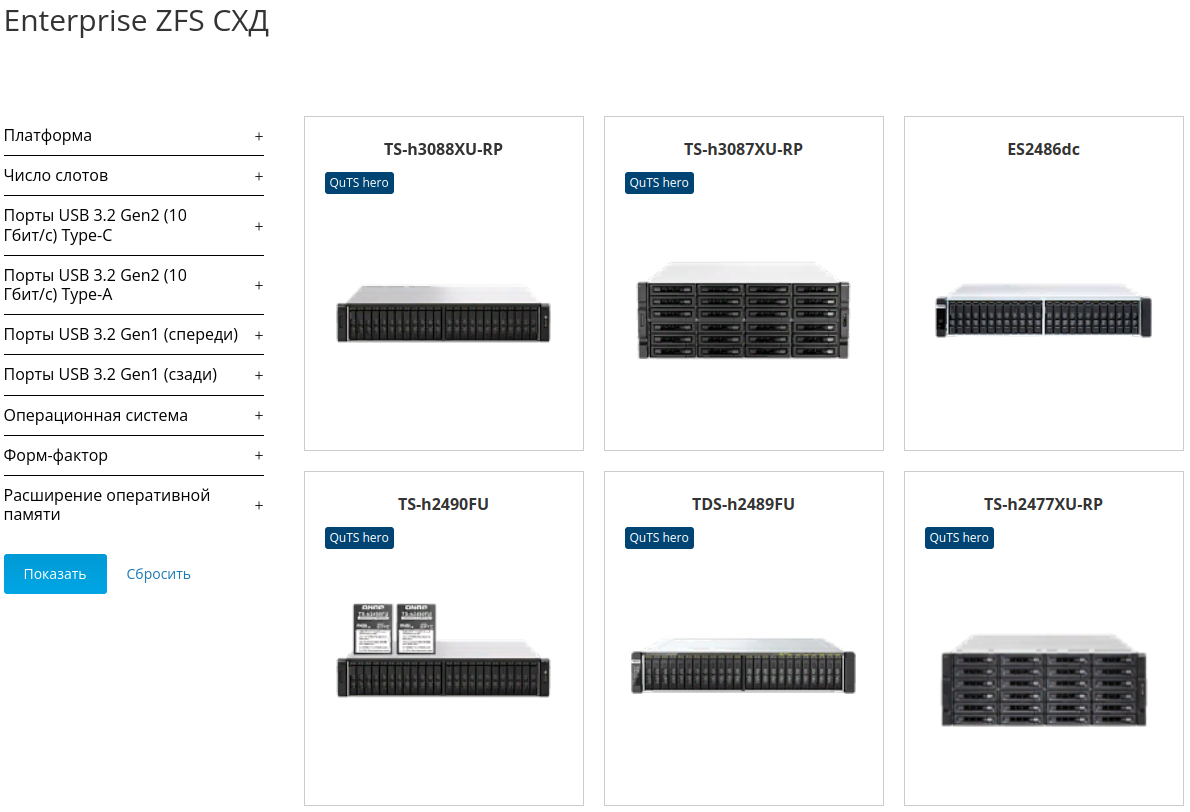The height and width of the screenshot is (812, 1190).
Task: Open the ES2486dc product title
Action: click(1043, 150)
